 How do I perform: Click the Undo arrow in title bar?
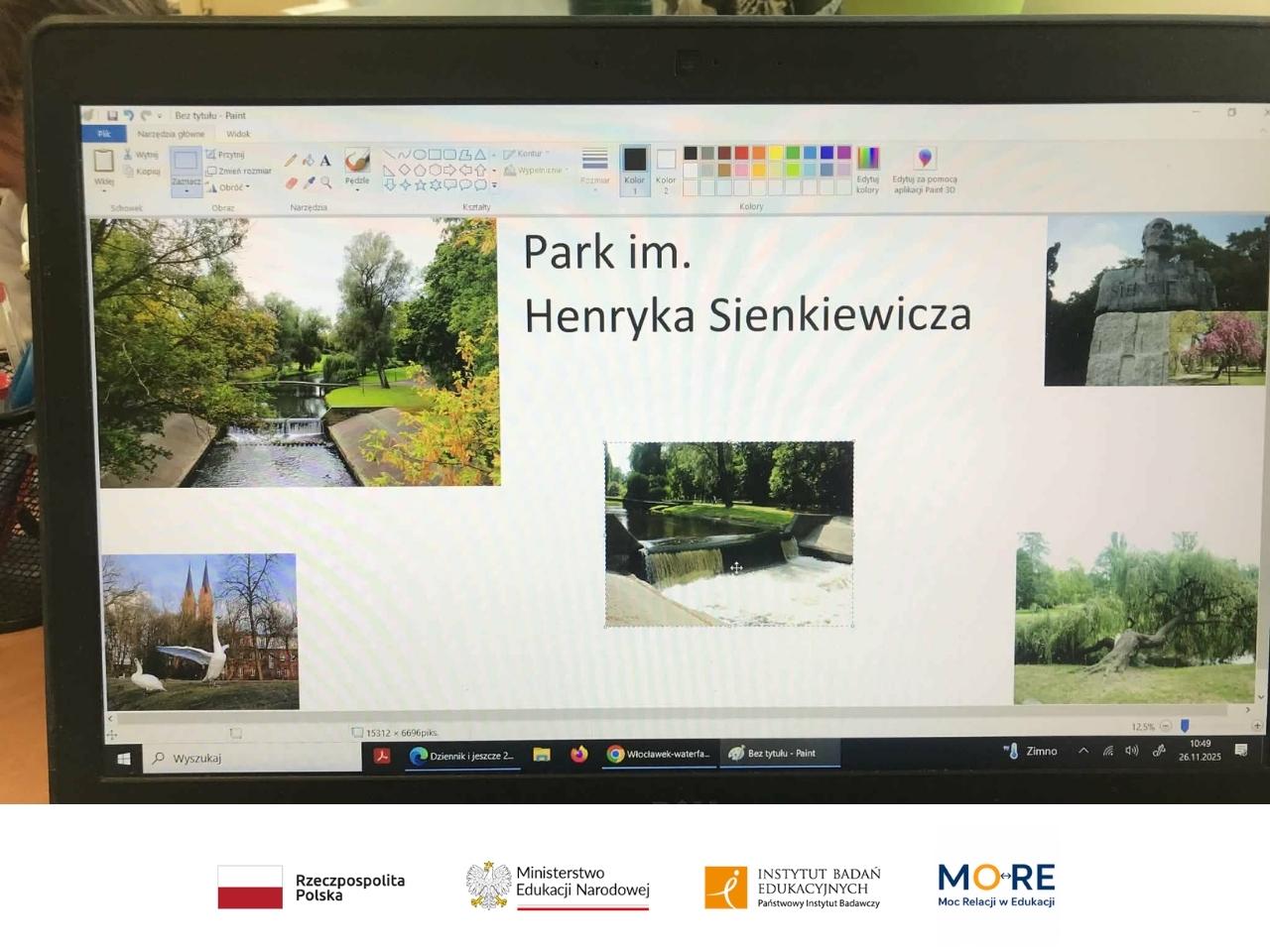pyautogui.click(x=128, y=116)
